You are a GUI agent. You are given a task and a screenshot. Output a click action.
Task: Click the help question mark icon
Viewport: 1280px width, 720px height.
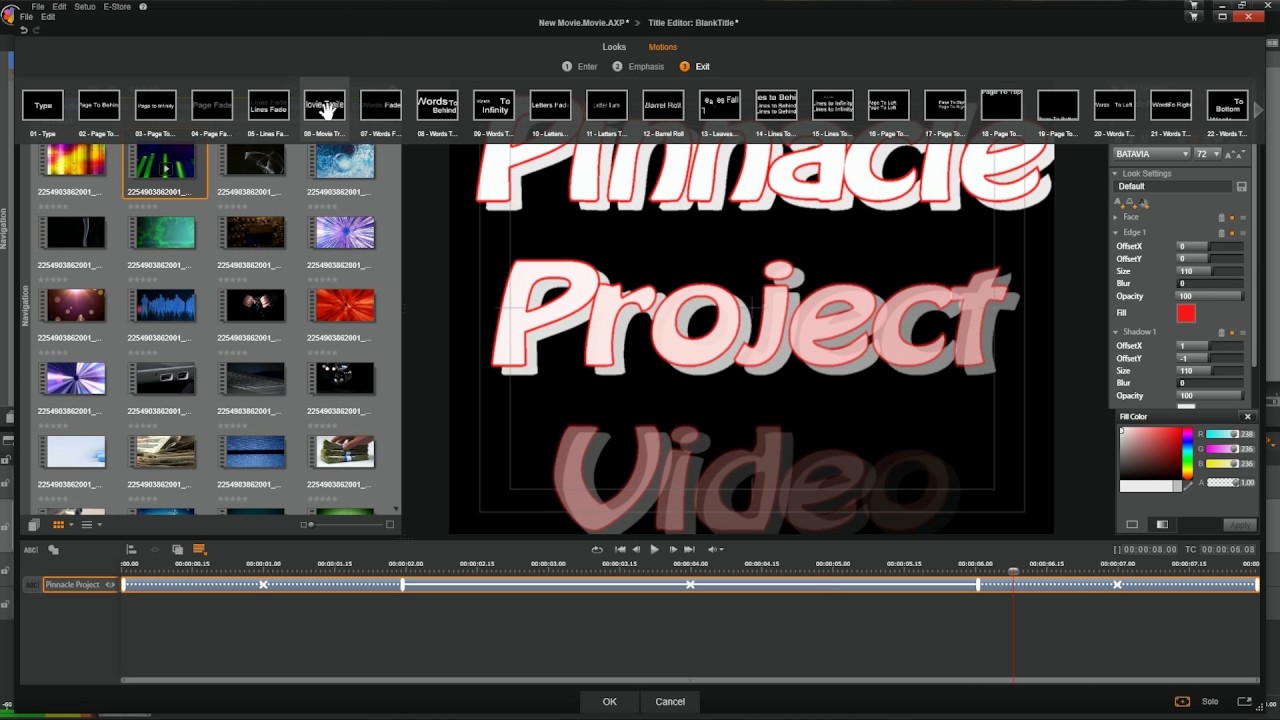click(x=143, y=6)
